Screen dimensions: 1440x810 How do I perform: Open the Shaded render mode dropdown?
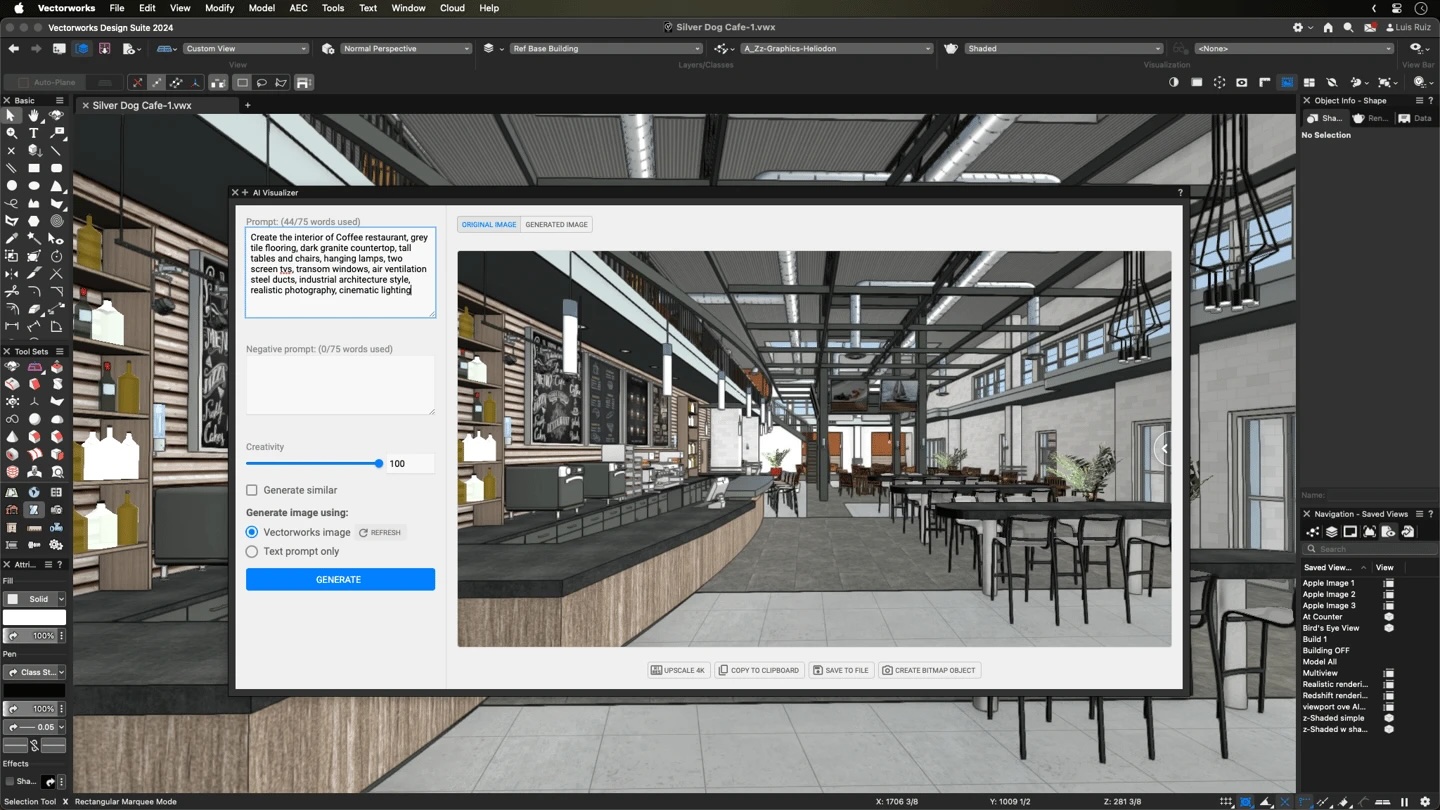point(1060,47)
